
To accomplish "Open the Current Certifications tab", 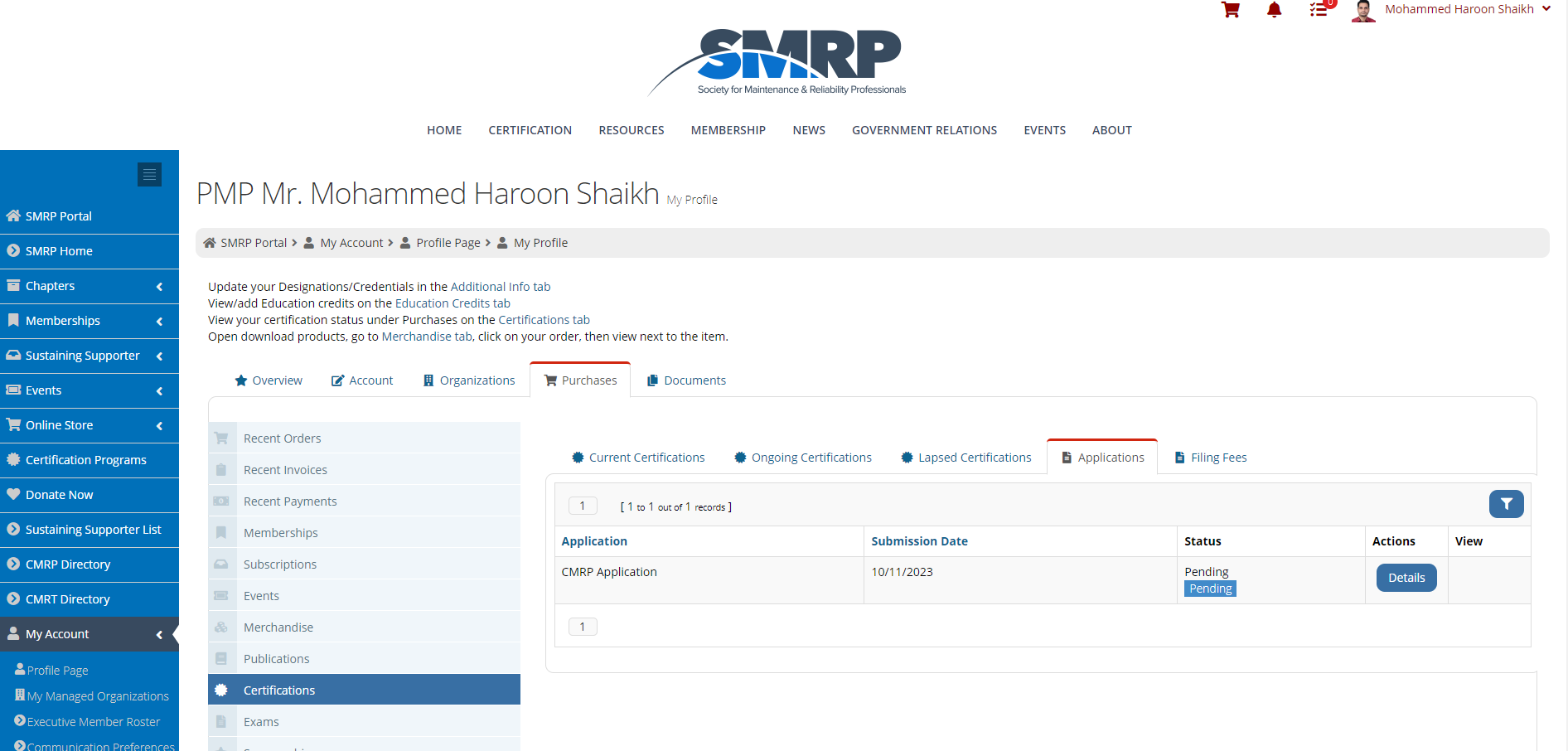I will [x=638, y=458].
